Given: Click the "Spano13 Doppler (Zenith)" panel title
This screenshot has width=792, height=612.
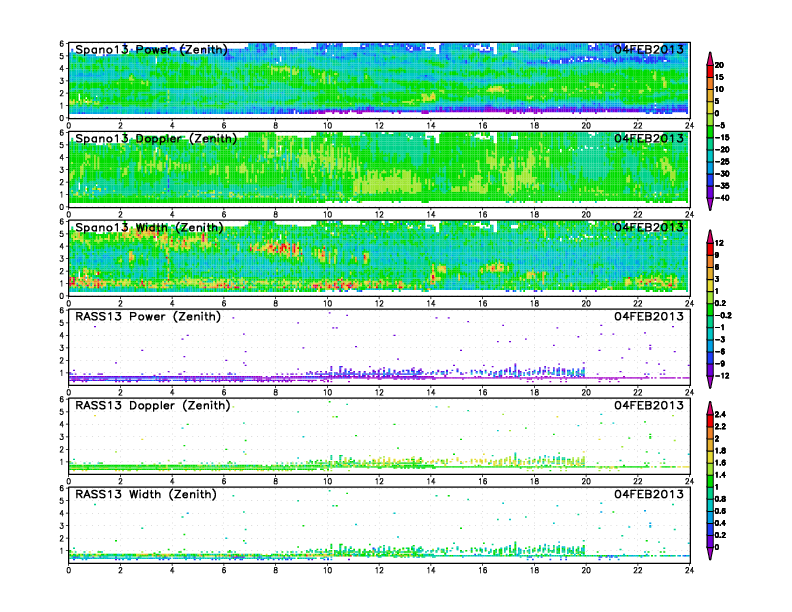Looking at the screenshot, I should coord(156,138).
